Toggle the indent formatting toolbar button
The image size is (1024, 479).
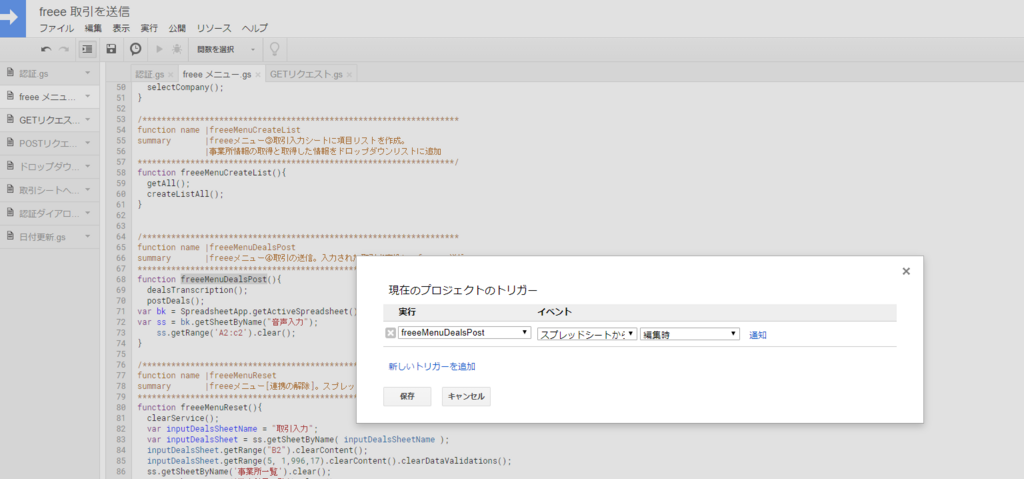[x=88, y=49]
